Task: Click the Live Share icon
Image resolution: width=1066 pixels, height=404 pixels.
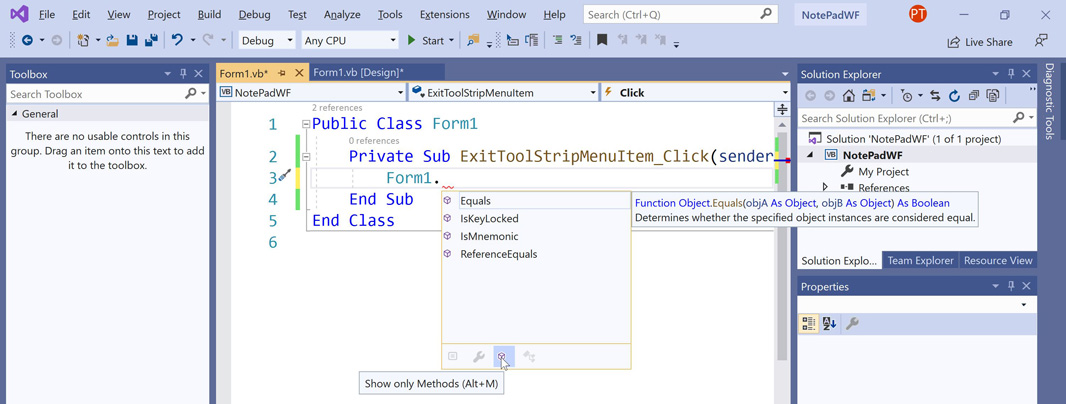Action: 953,42
